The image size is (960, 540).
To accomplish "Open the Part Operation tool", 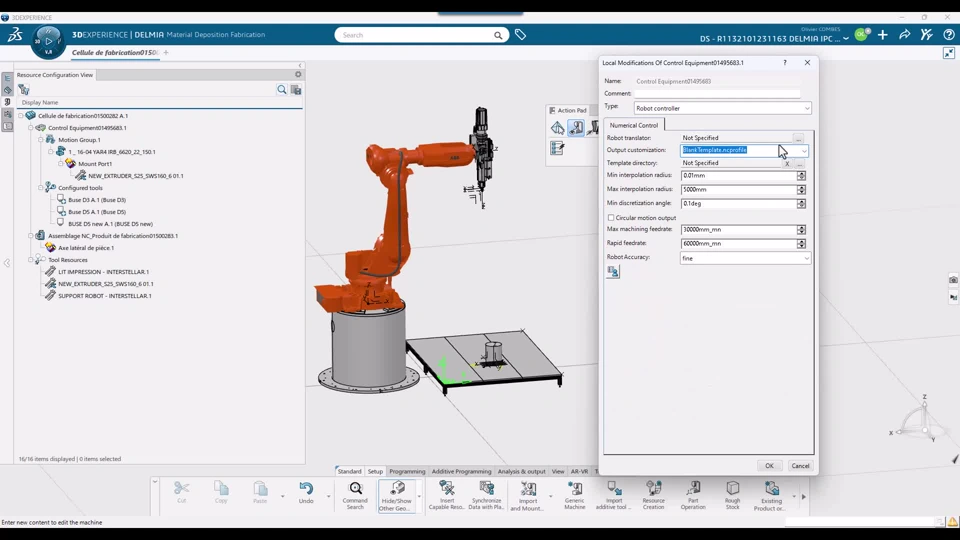I will click(x=693, y=489).
